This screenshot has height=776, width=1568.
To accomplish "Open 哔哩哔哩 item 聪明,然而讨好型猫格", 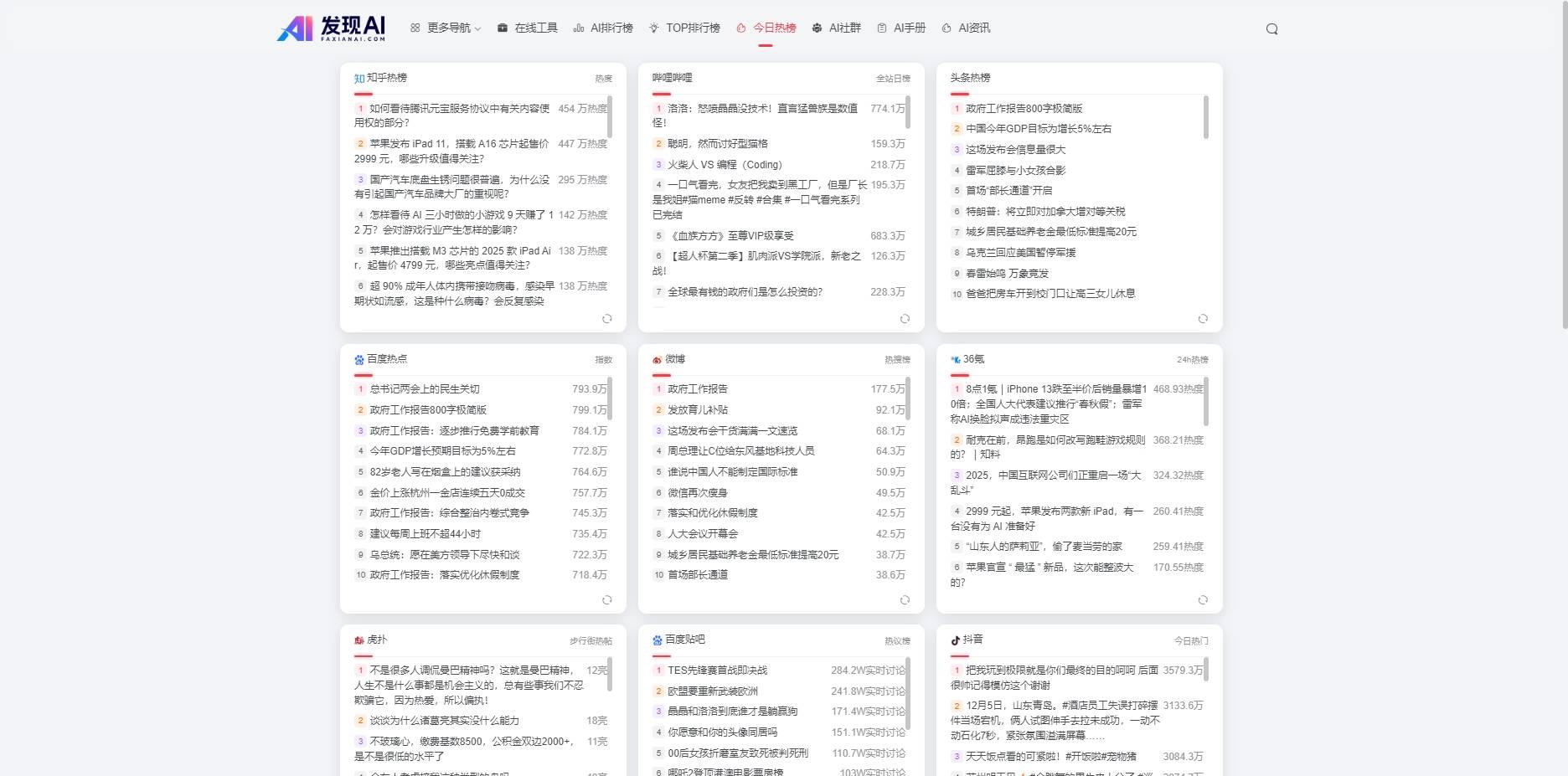I will coord(718,144).
